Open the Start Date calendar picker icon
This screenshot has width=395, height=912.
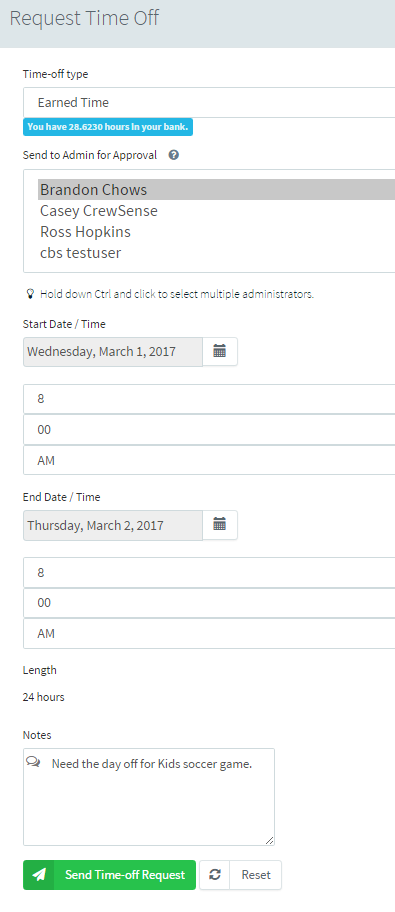pyautogui.click(x=219, y=351)
